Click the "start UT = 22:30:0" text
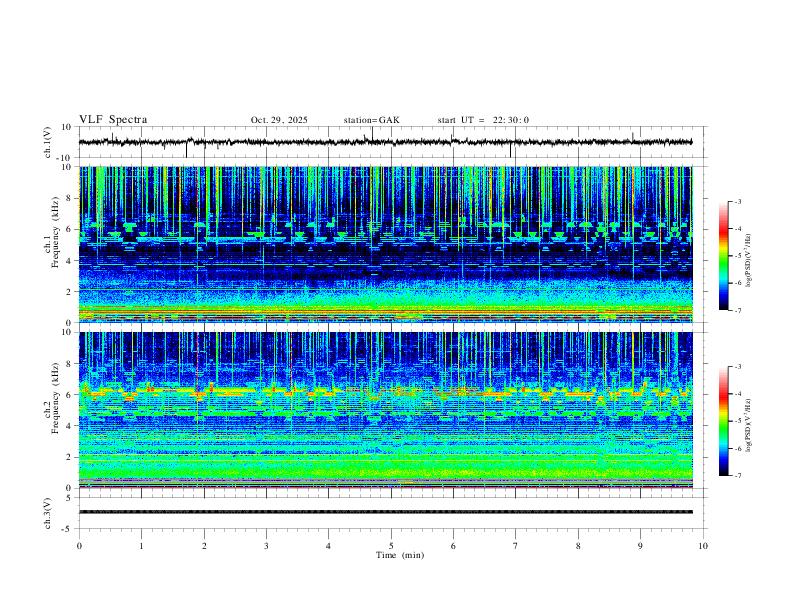Image resolution: width=792 pixels, height=612 pixels. pos(483,120)
